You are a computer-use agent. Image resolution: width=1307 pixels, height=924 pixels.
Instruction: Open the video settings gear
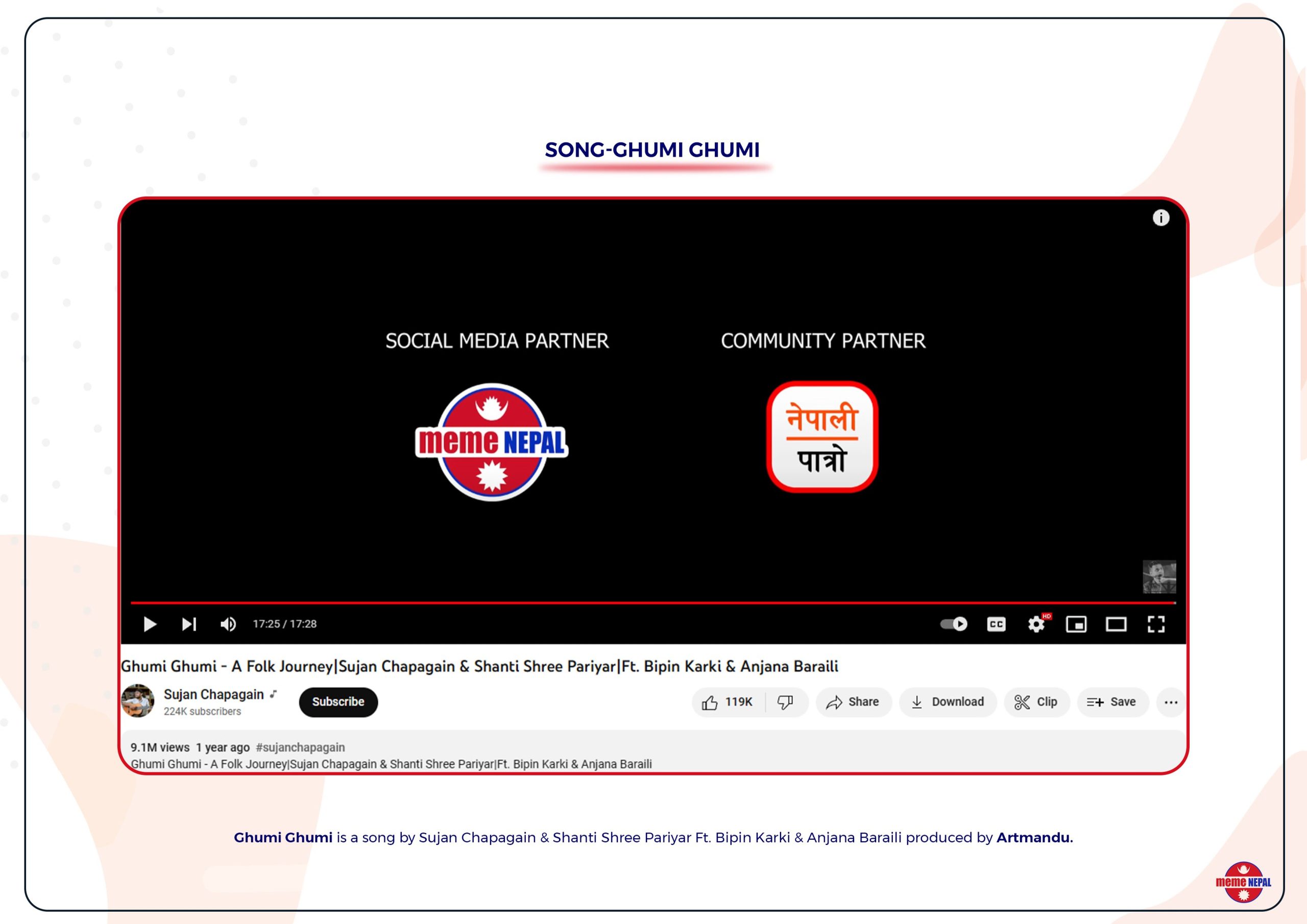click(x=1036, y=624)
